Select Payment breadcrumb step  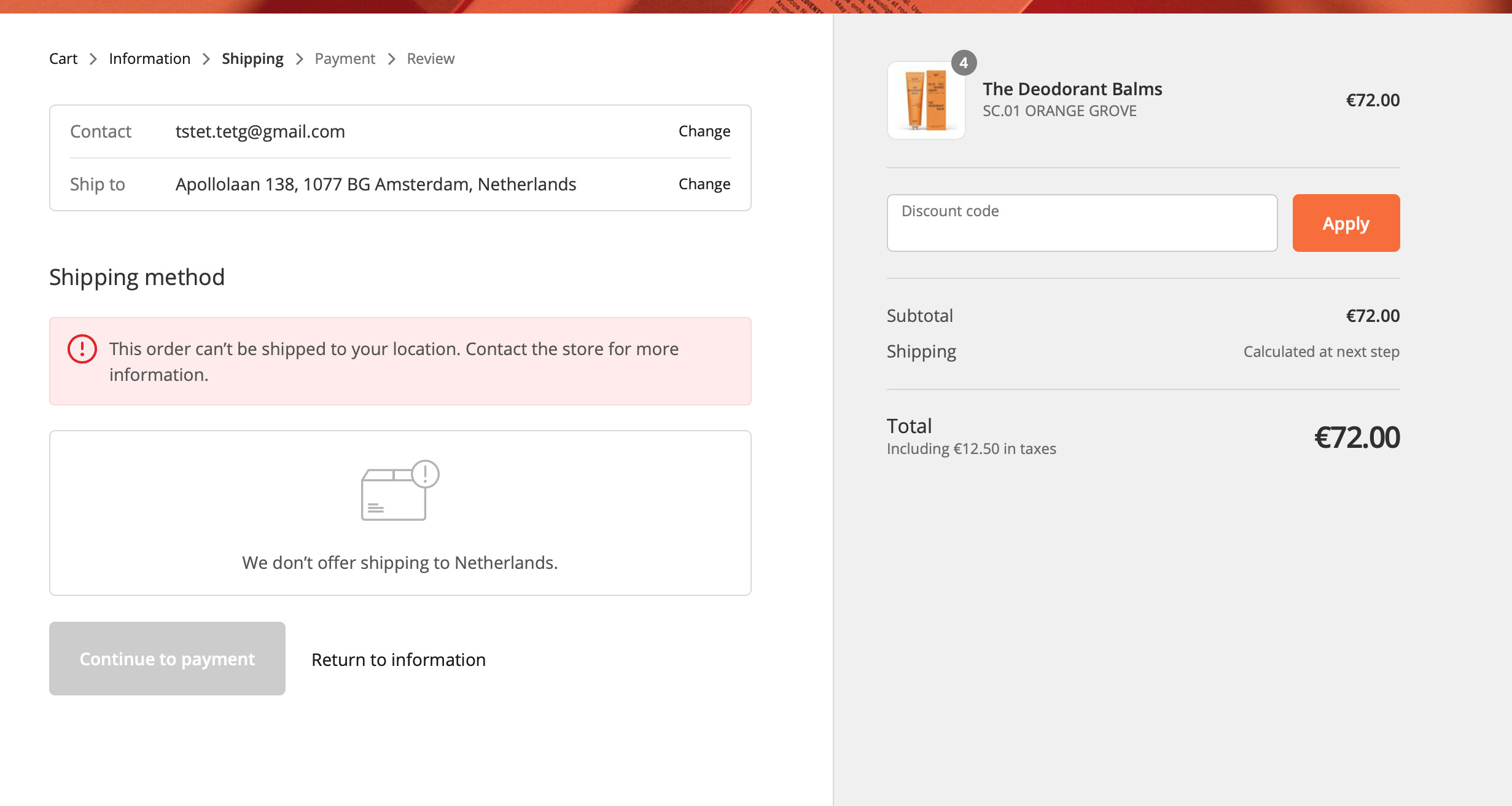point(345,59)
